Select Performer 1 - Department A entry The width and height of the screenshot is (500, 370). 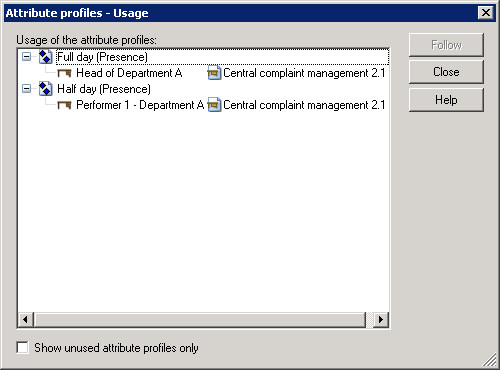click(140, 105)
